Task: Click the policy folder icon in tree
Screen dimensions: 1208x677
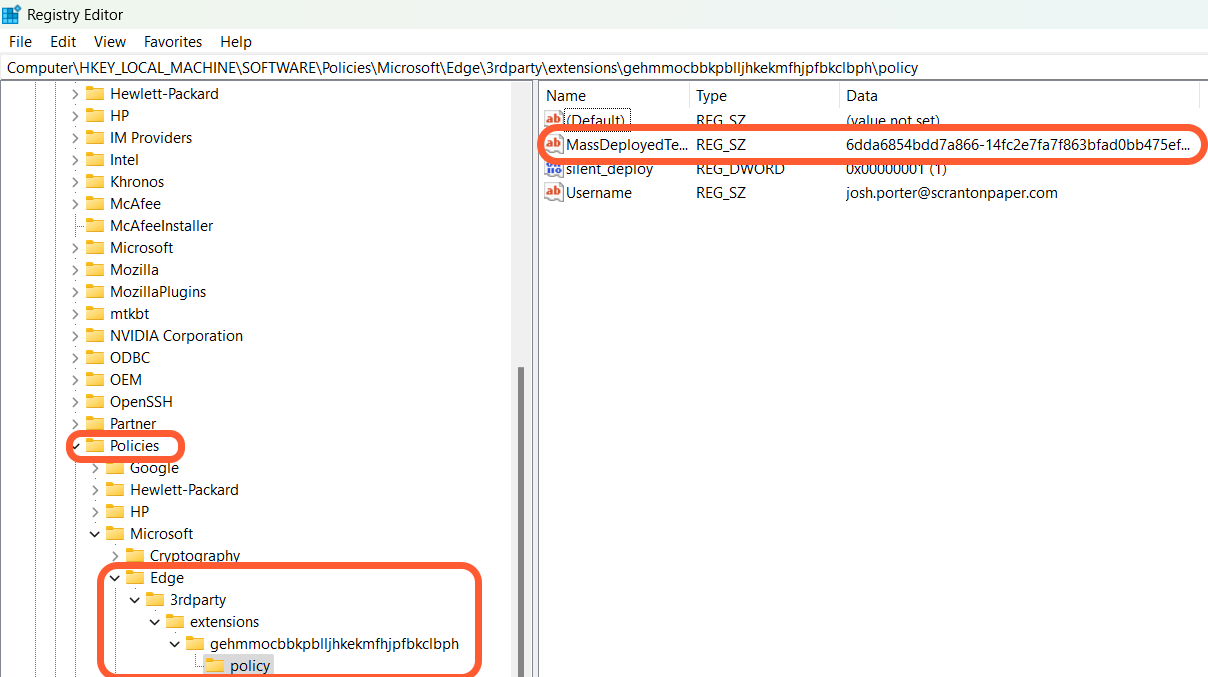Action: click(214, 666)
